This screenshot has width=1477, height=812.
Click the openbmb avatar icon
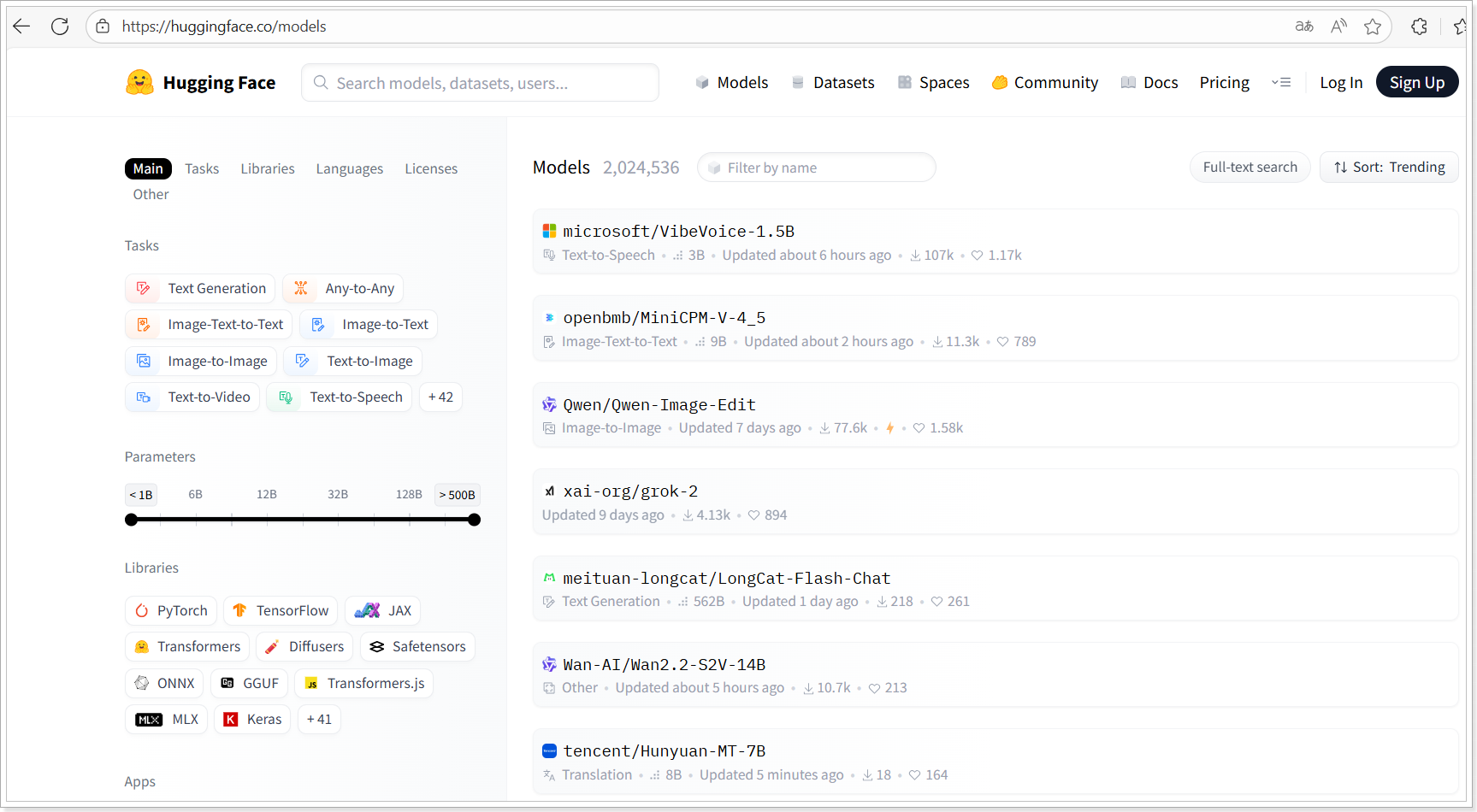[x=550, y=317]
